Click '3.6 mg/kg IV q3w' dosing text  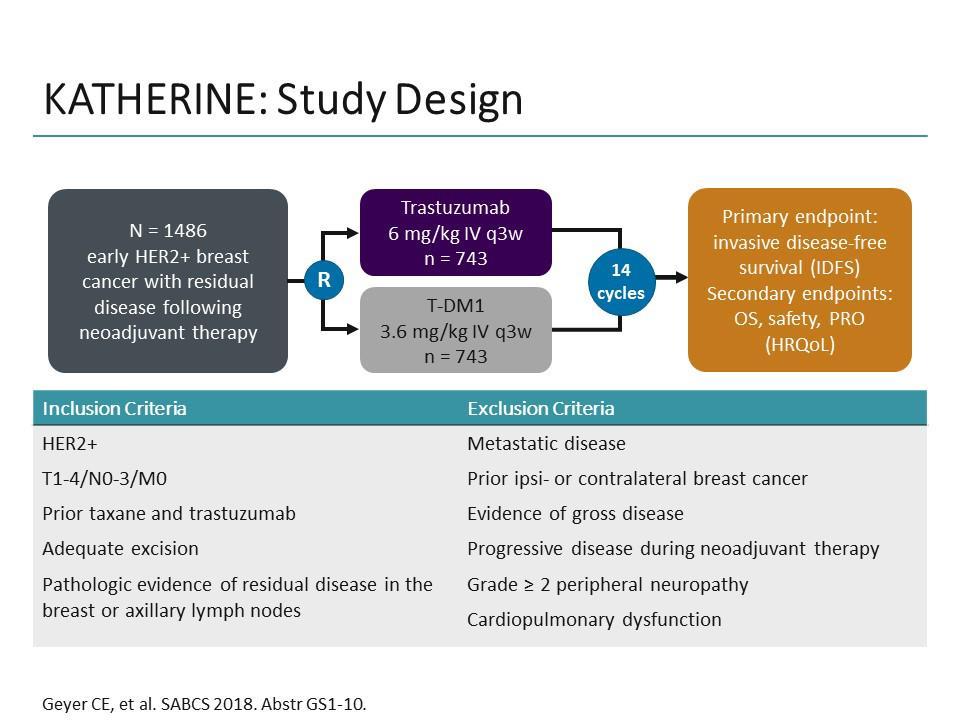click(456, 332)
